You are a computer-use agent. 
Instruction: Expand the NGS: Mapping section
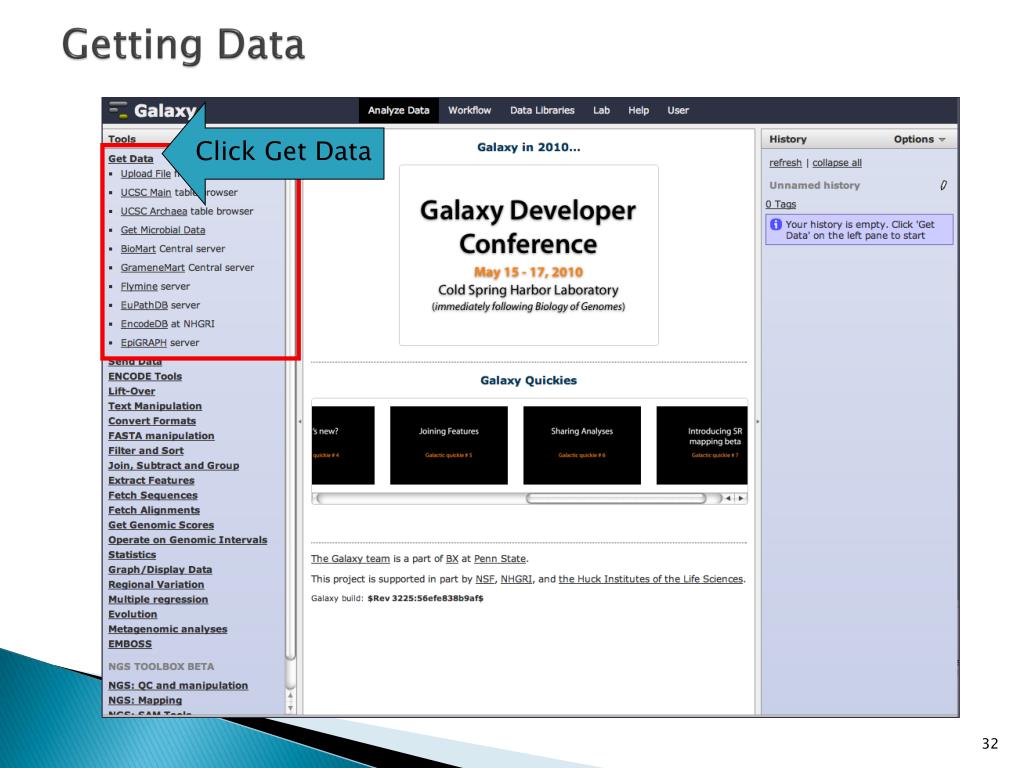(x=145, y=700)
